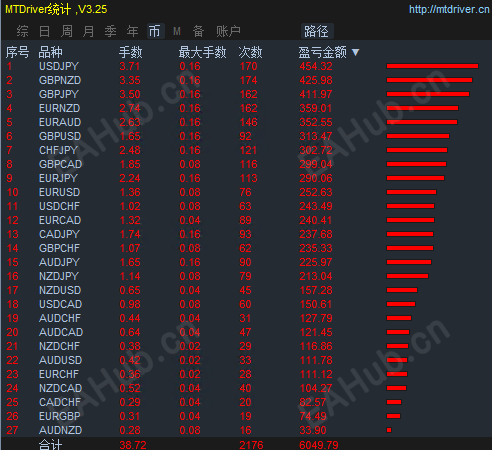Switch to the 综 summary tab

(x=22, y=31)
